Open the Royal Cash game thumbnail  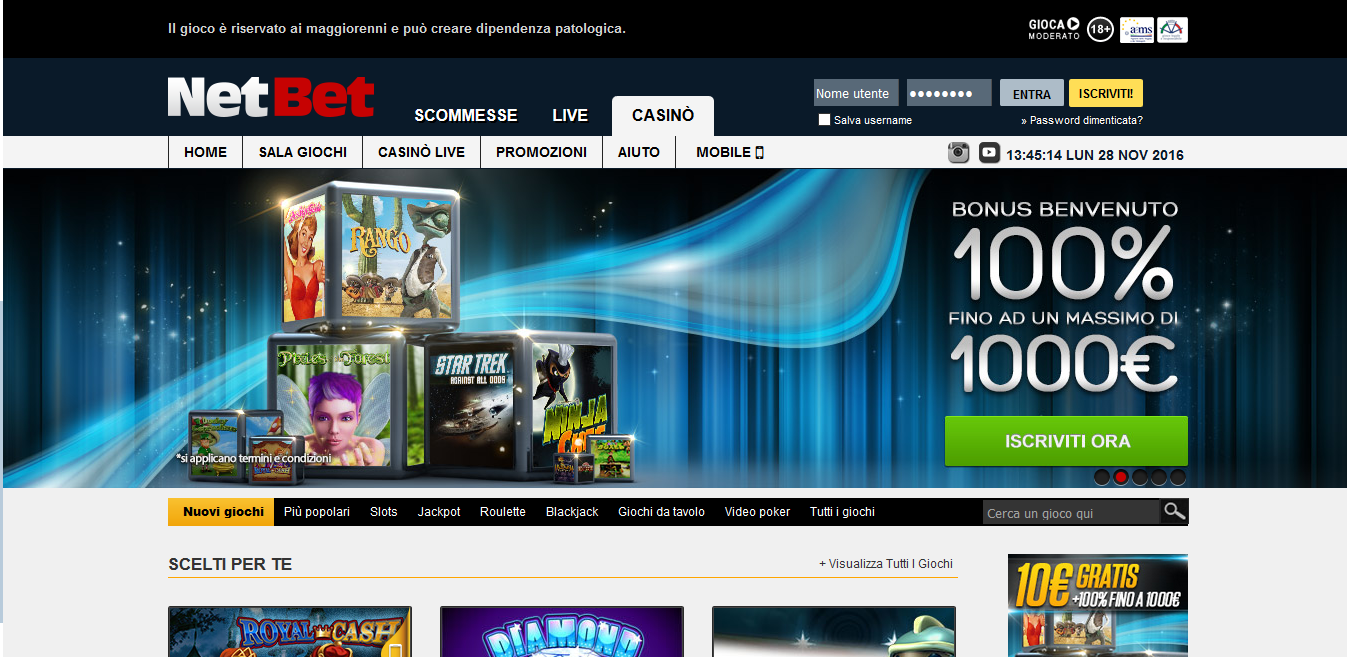click(290, 631)
